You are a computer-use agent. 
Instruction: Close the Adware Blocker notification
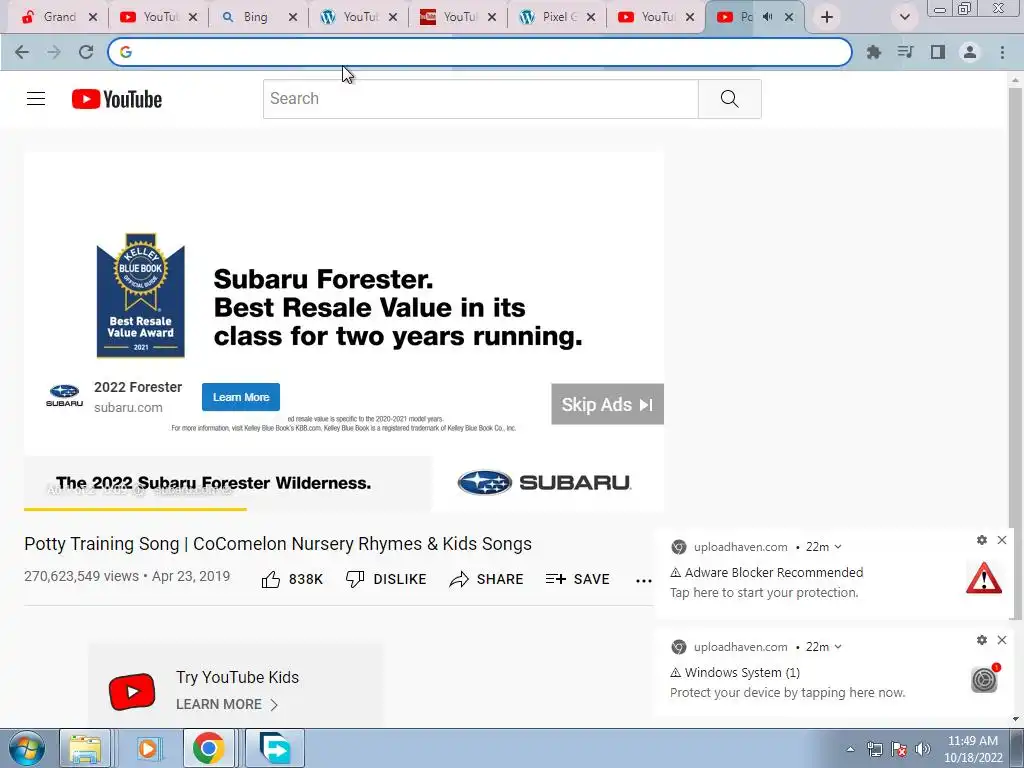point(1002,540)
